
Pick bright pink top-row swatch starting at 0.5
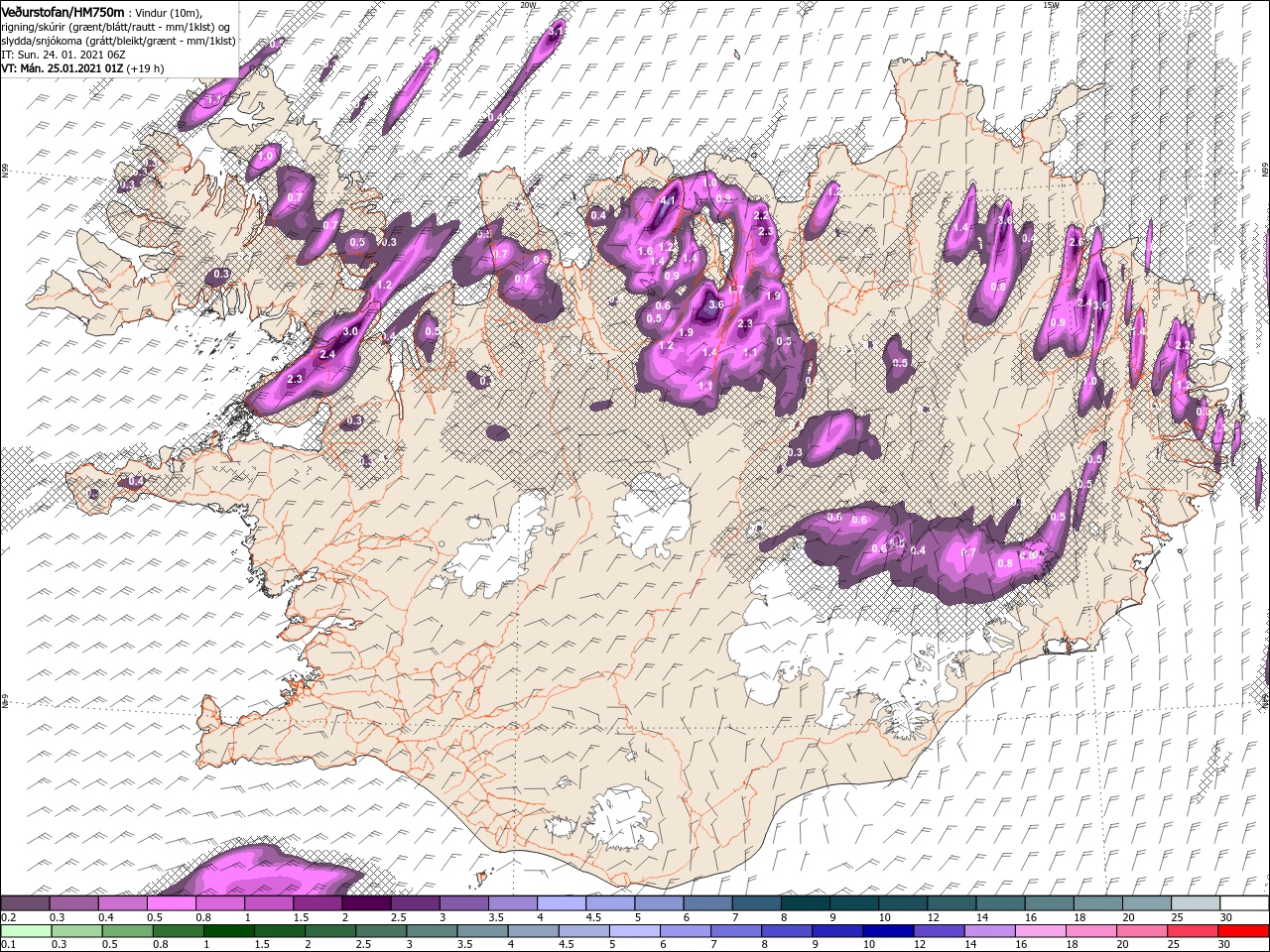coord(171,903)
